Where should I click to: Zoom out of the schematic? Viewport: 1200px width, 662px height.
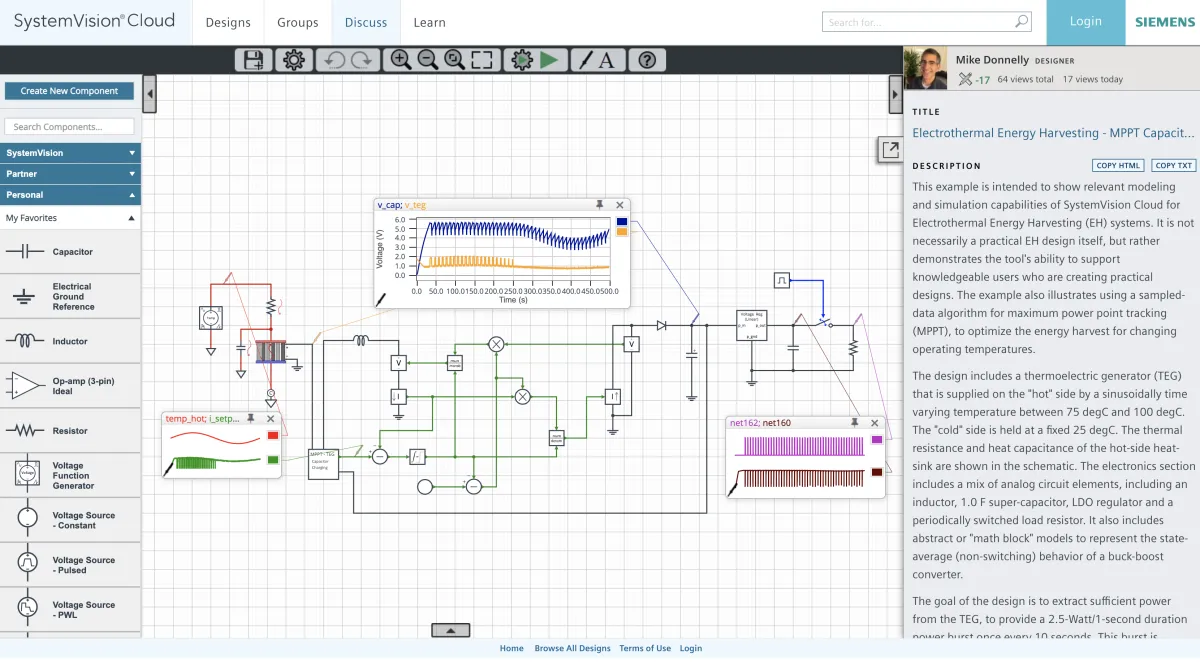428,60
